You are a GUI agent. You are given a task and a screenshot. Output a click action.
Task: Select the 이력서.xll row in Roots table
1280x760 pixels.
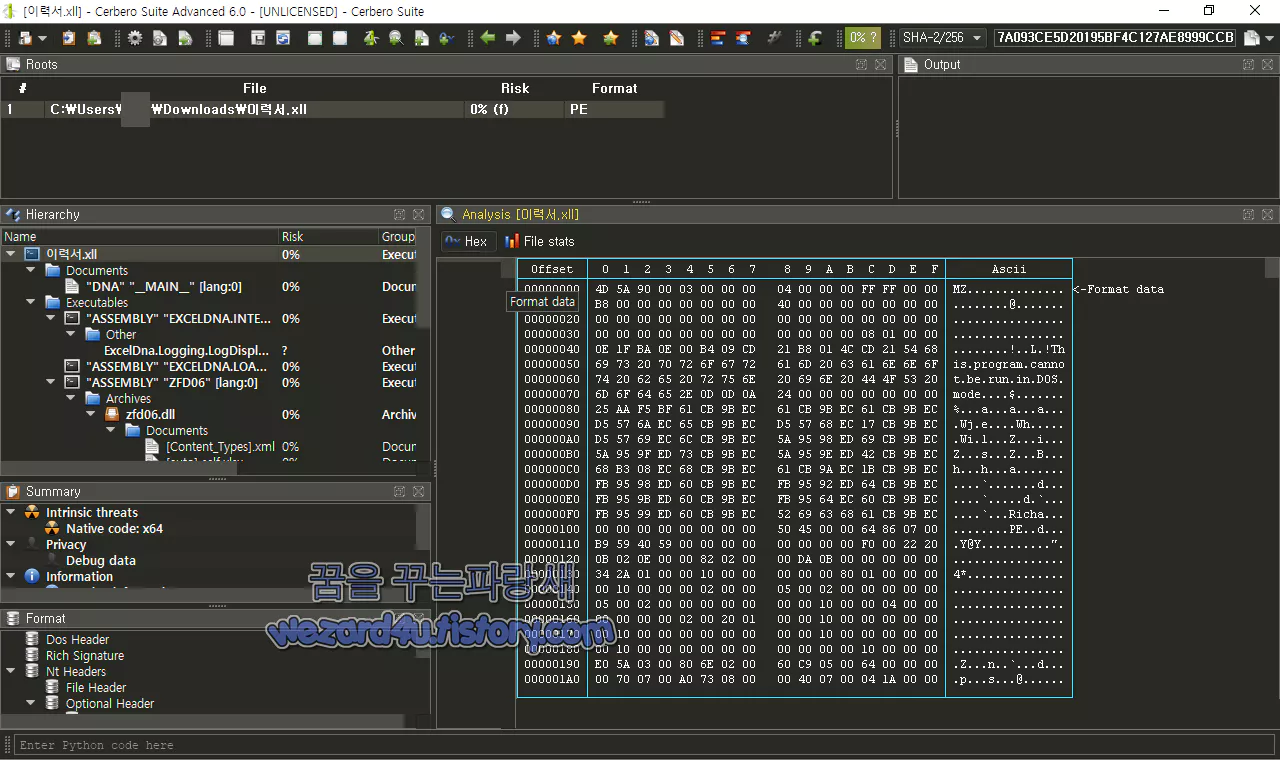(x=333, y=109)
